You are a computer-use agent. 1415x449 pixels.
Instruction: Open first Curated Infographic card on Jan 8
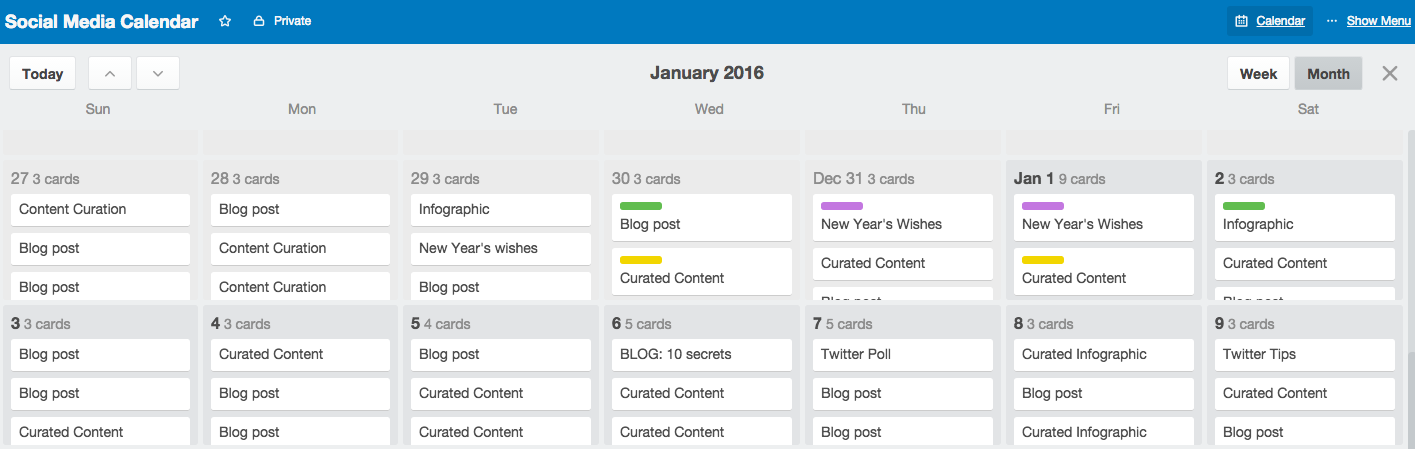point(1104,355)
